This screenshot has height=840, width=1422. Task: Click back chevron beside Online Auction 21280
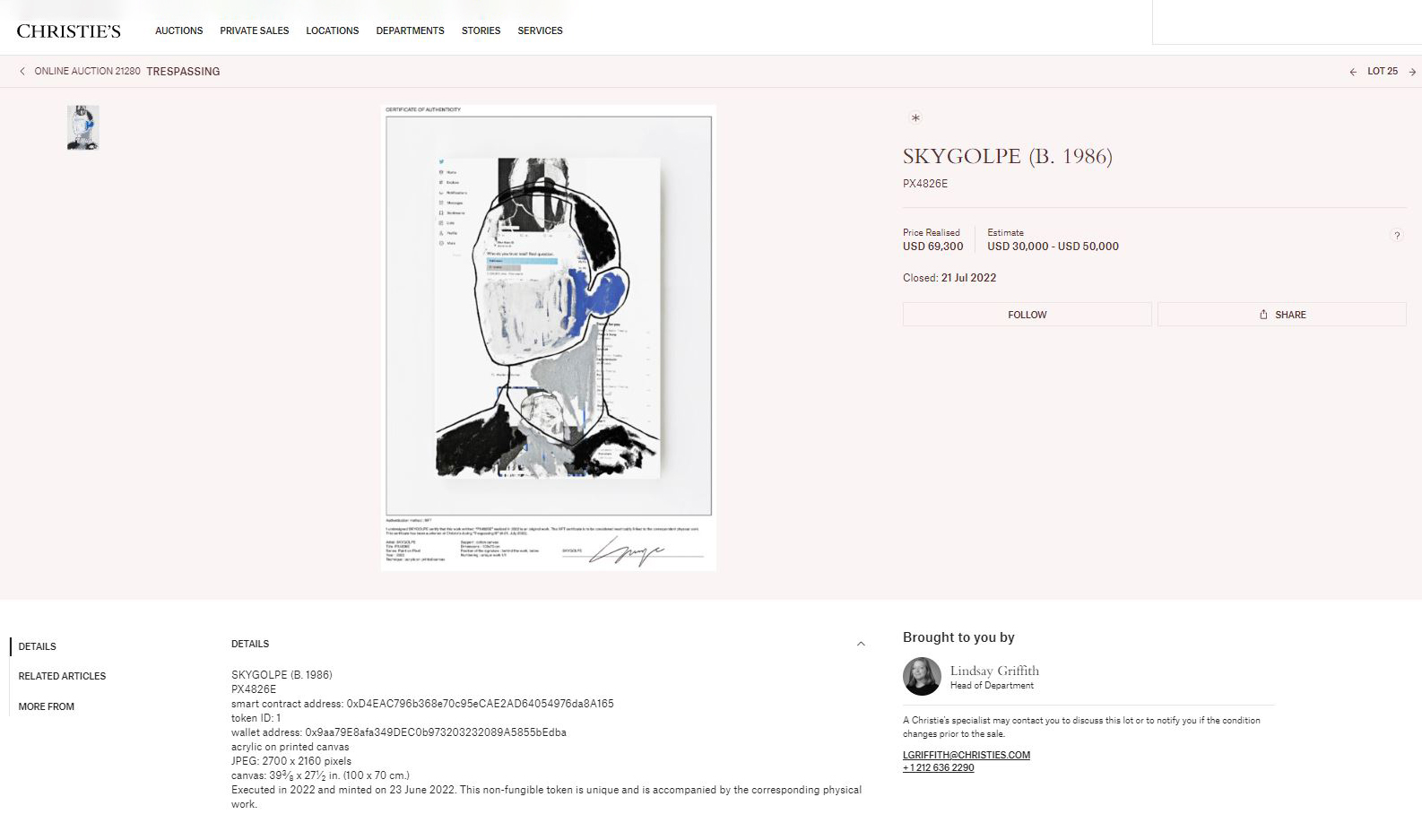click(x=22, y=71)
